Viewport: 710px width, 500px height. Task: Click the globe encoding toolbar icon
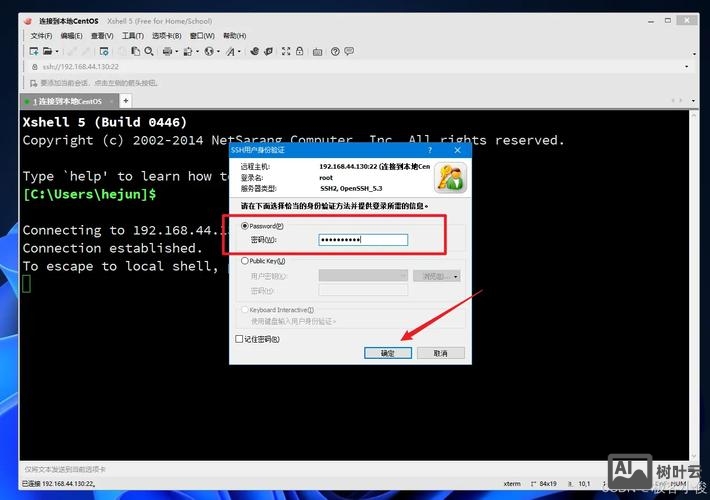209,51
